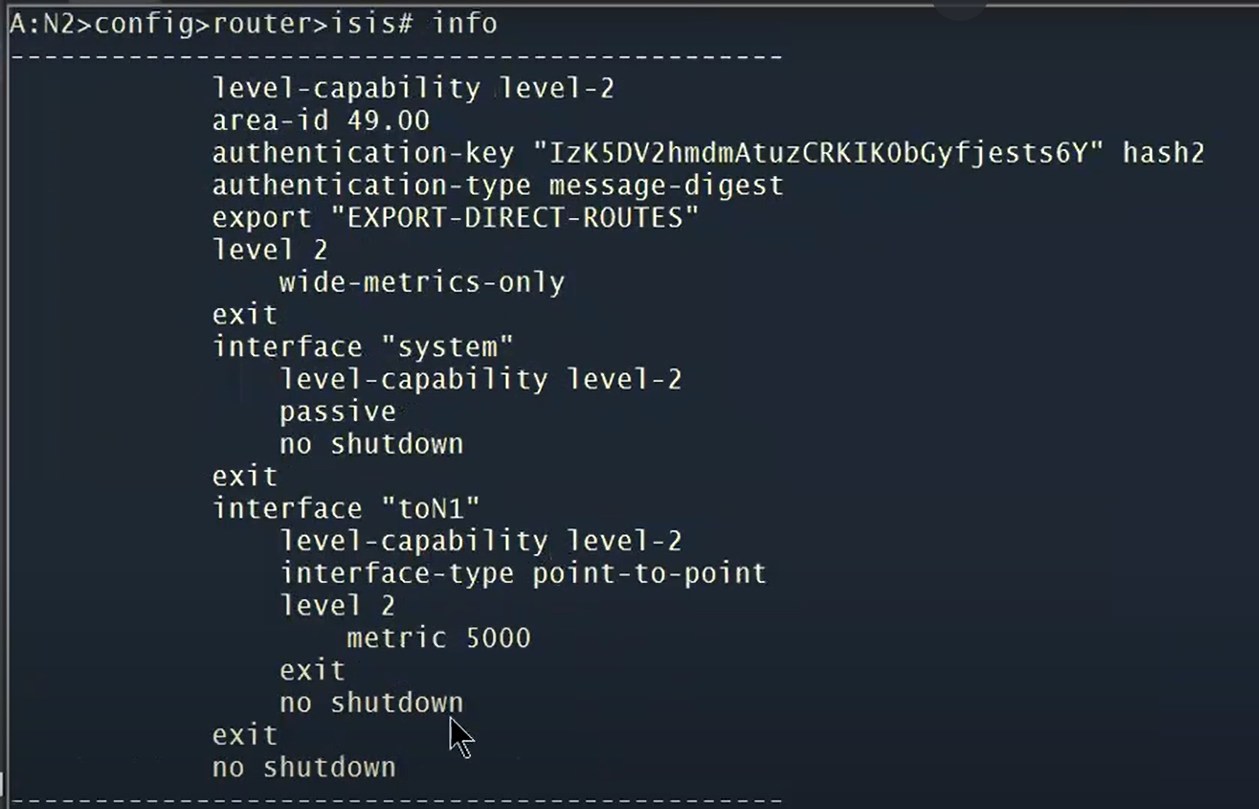This screenshot has width=1259, height=809.
Task: Click "no shutdown" directly under the passive line
Action: pos(371,444)
